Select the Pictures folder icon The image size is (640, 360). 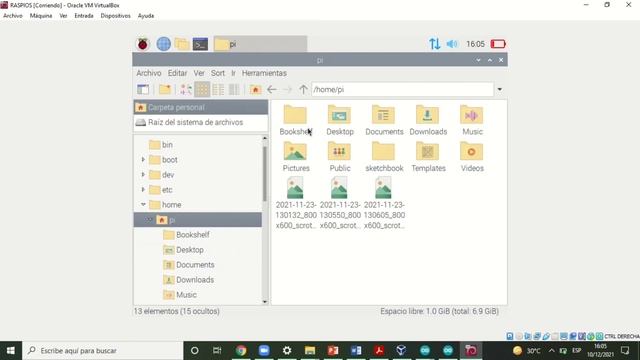pos(295,151)
